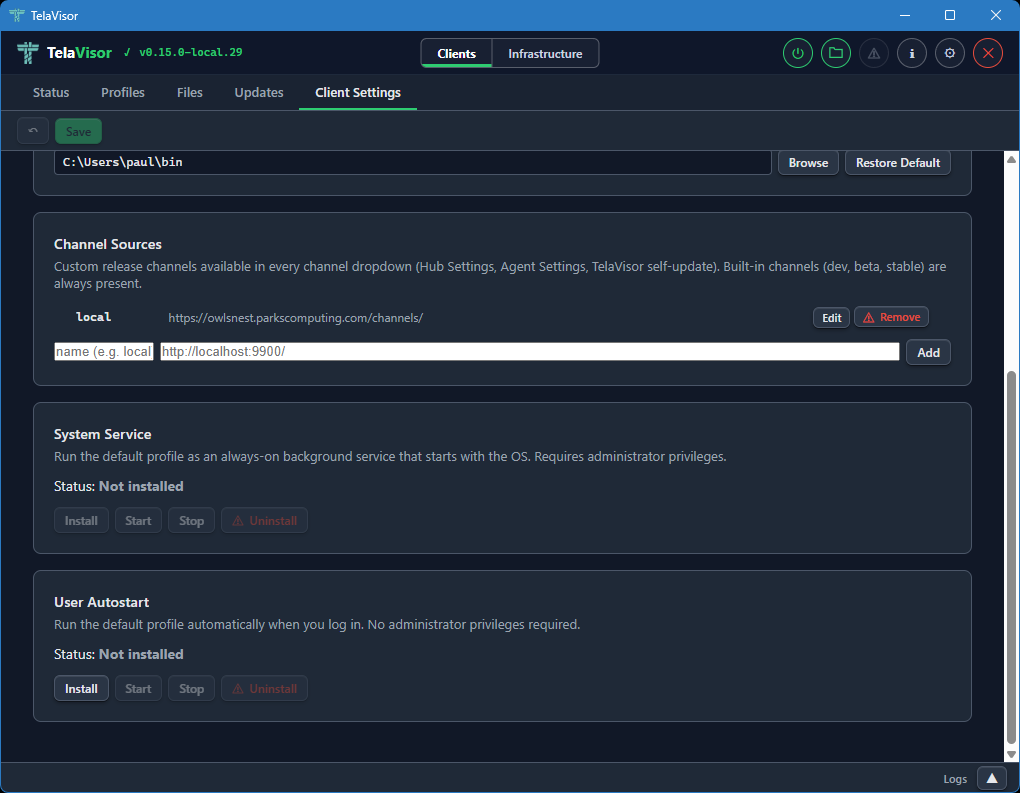Minimize the TelaVisor window
The height and width of the screenshot is (793, 1020).
coord(905,15)
